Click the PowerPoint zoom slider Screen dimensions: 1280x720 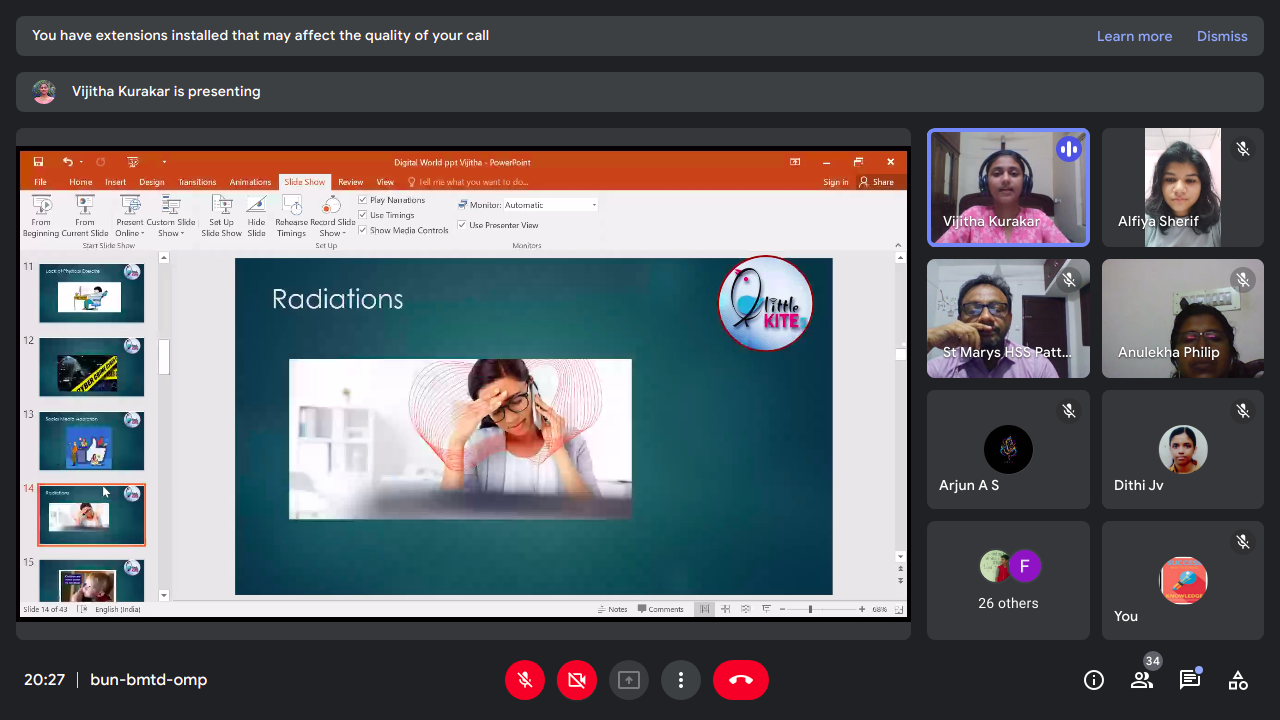pyautogui.click(x=810, y=609)
